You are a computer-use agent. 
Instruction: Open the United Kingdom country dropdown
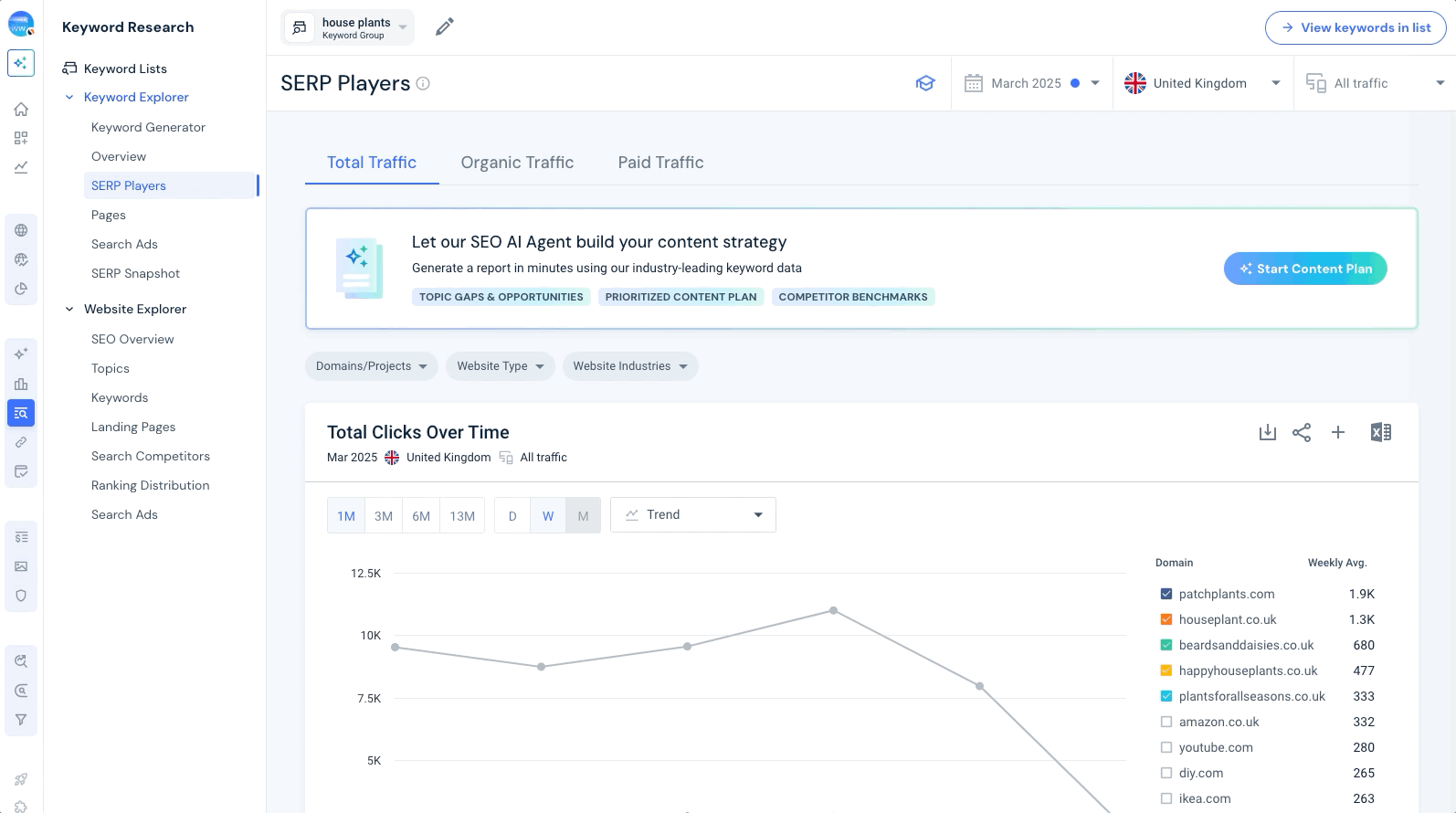pos(1203,83)
